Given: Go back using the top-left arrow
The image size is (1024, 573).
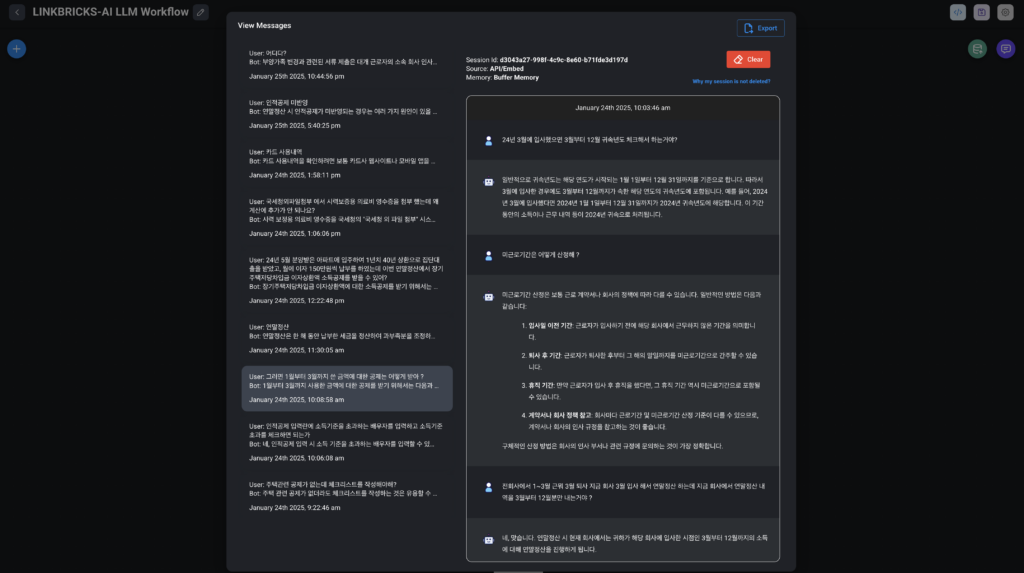Looking at the screenshot, I should click(x=17, y=12).
